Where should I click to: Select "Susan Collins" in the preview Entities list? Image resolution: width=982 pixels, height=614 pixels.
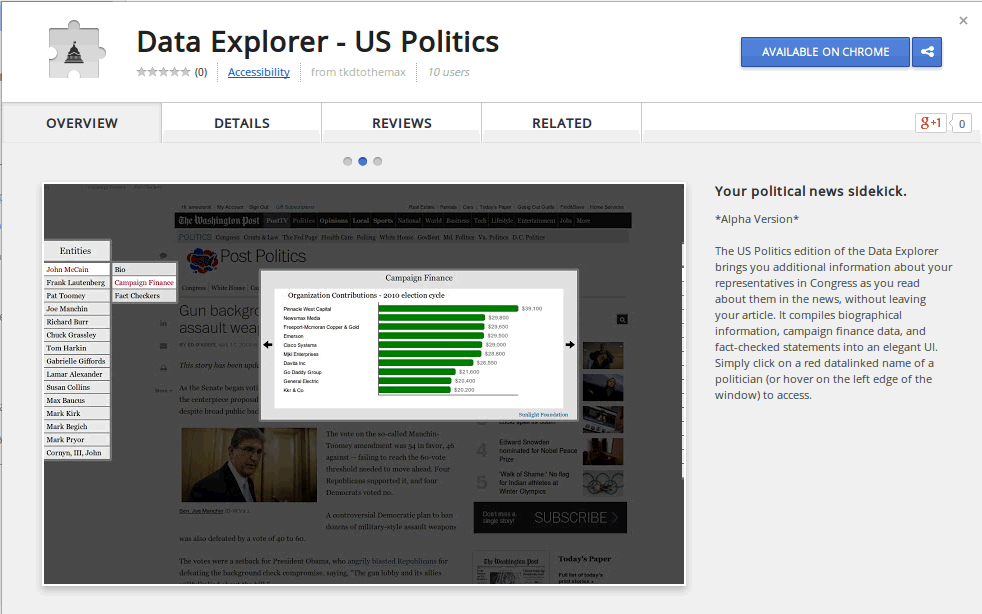(77, 388)
